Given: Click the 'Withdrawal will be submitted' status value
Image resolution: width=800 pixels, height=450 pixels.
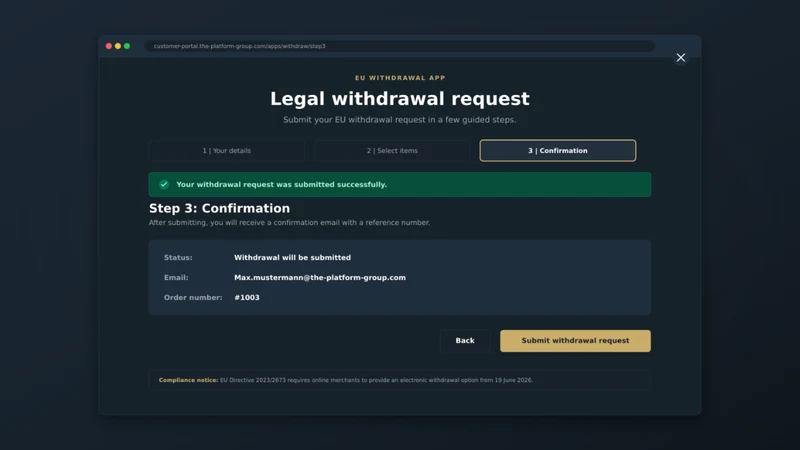Looking at the screenshot, I should coord(292,258).
